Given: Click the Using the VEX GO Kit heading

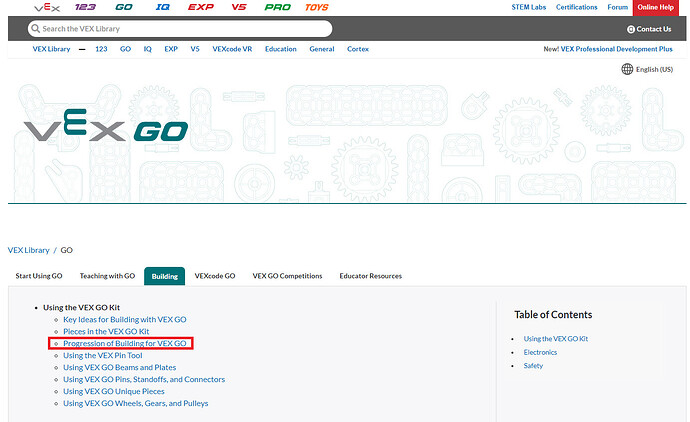Looking at the screenshot, I should click(81, 308).
